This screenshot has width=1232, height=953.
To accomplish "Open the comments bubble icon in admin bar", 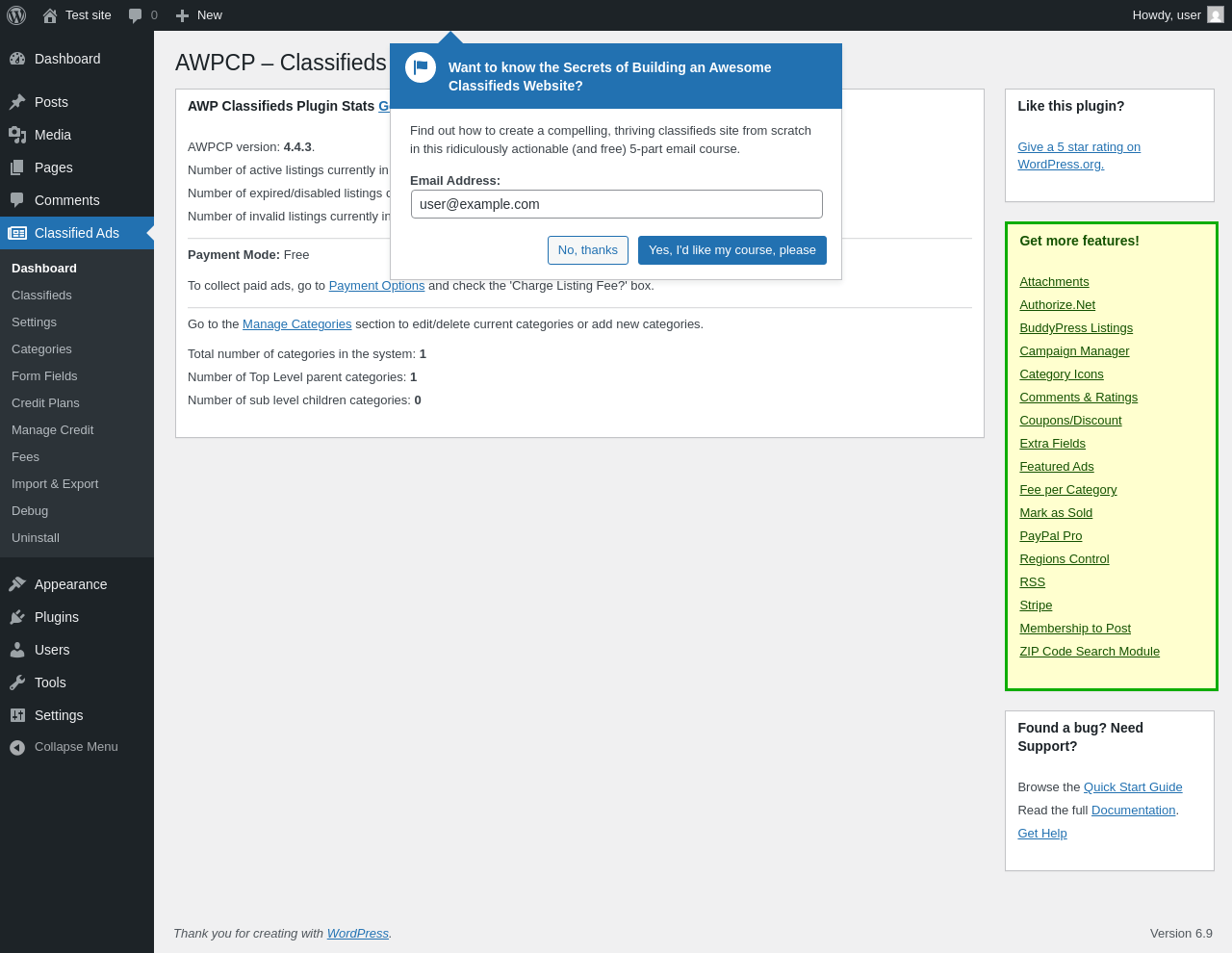I will pyautogui.click(x=136, y=15).
